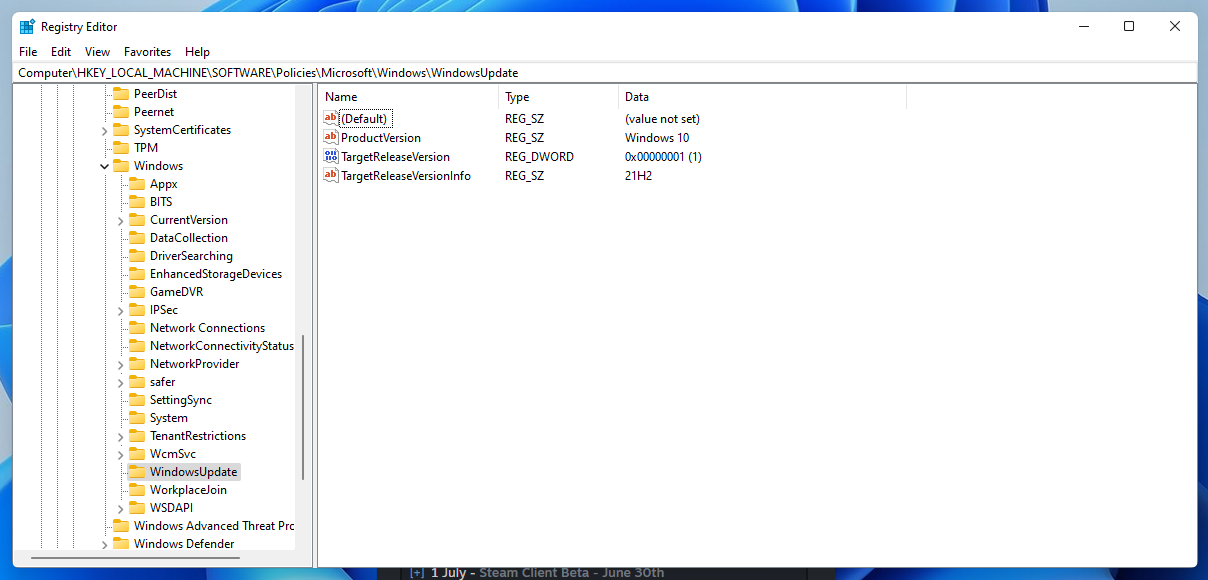Click the 'Windows 10' data value
The image size is (1208, 580).
coord(657,138)
